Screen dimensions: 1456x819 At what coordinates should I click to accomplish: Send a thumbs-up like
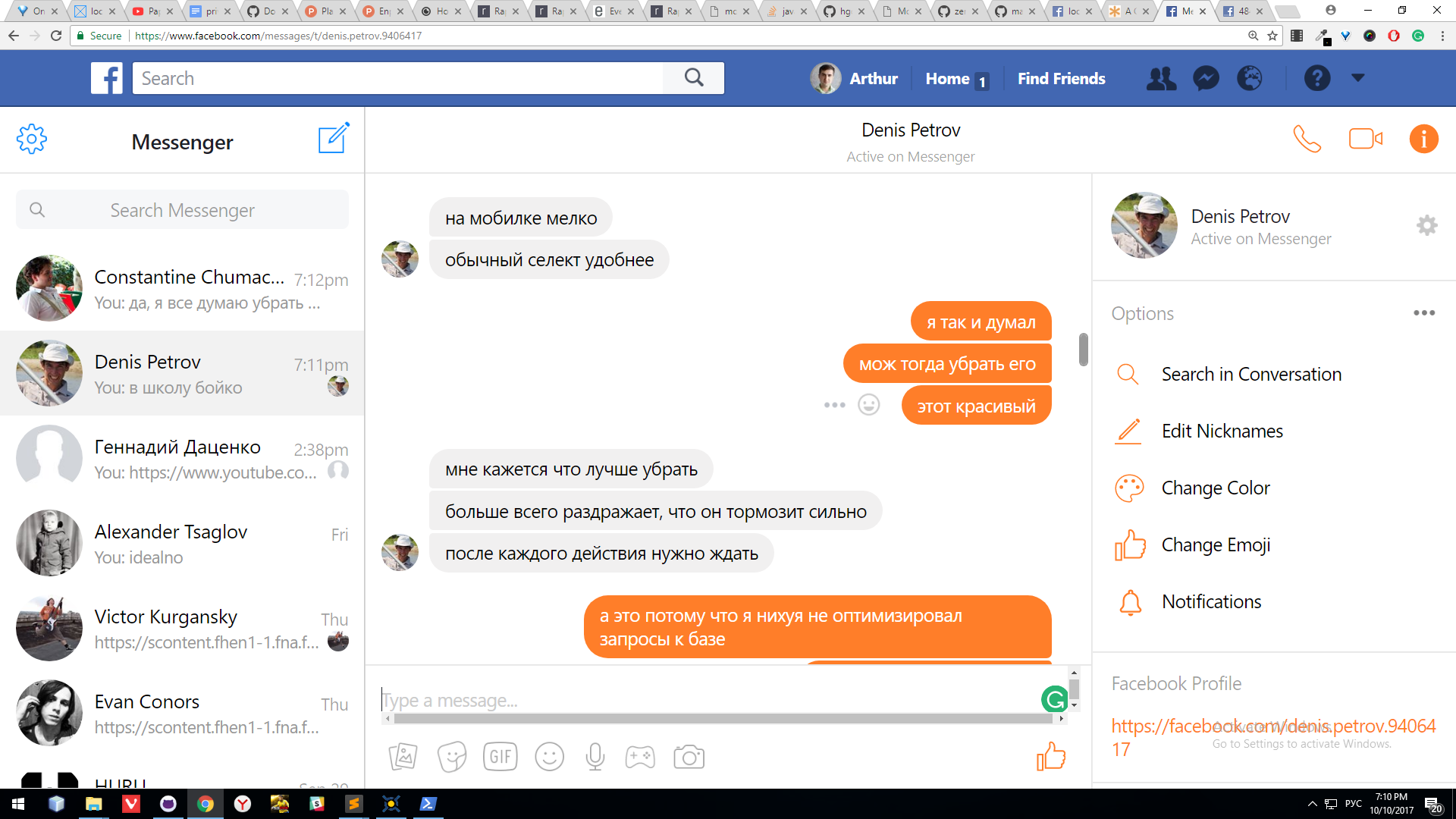pos(1051,756)
